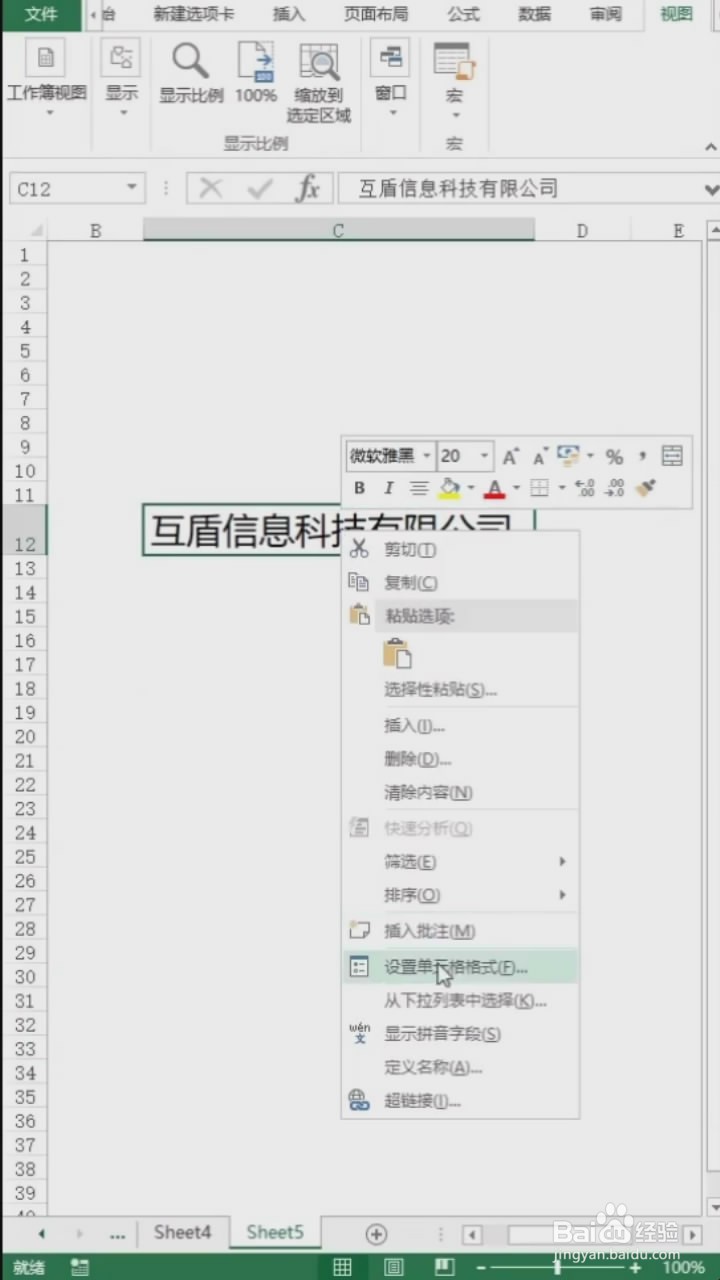Open the 插入 Insert ribbon tab
The height and width of the screenshot is (1280, 720).
tap(289, 14)
